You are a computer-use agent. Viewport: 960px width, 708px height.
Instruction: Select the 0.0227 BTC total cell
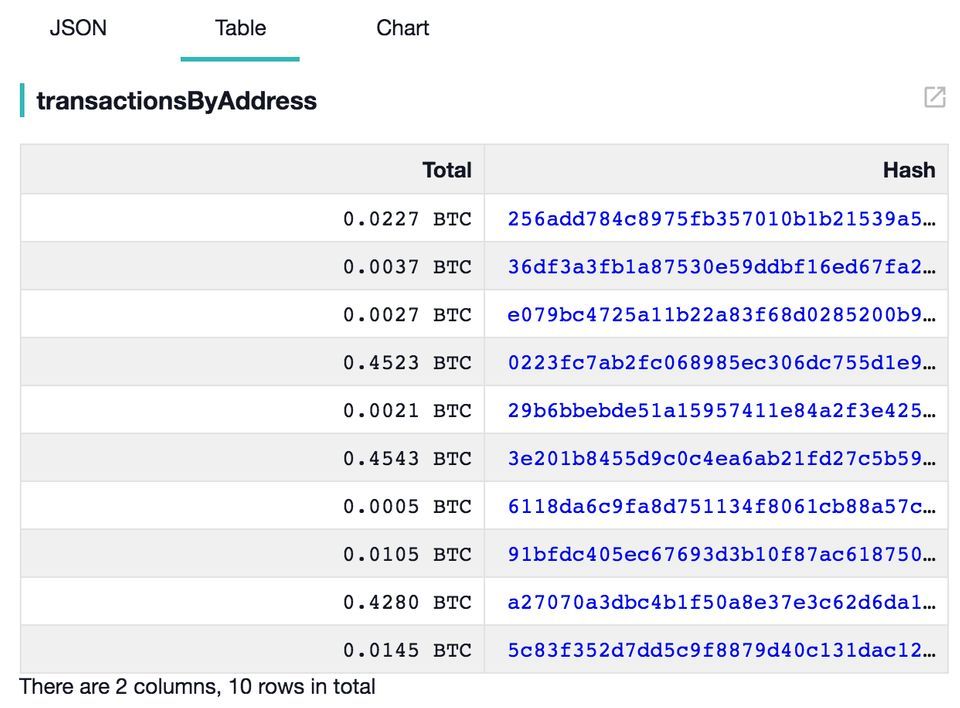point(406,219)
